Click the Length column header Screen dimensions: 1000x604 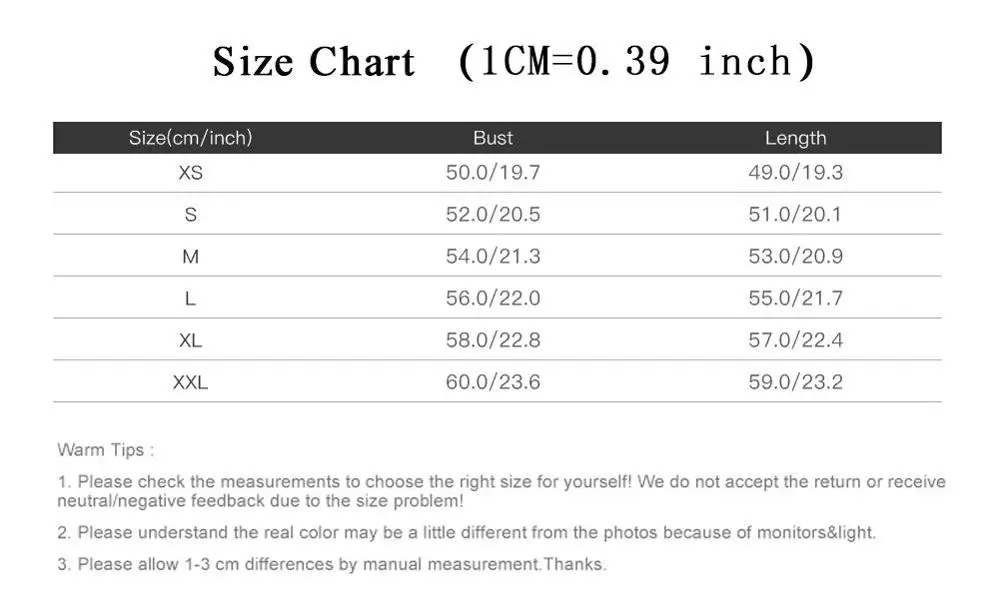[795, 138]
